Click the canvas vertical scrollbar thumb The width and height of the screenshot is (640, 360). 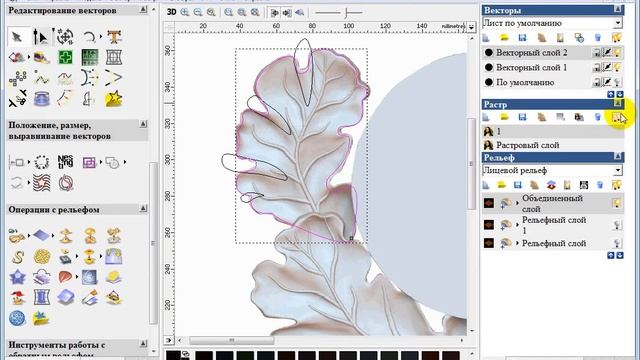tap(471, 163)
